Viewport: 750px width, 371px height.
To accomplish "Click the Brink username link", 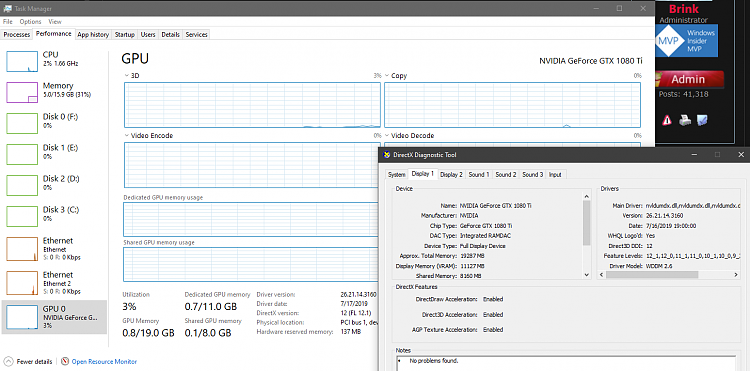I will pyautogui.click(x=684, y=9).
